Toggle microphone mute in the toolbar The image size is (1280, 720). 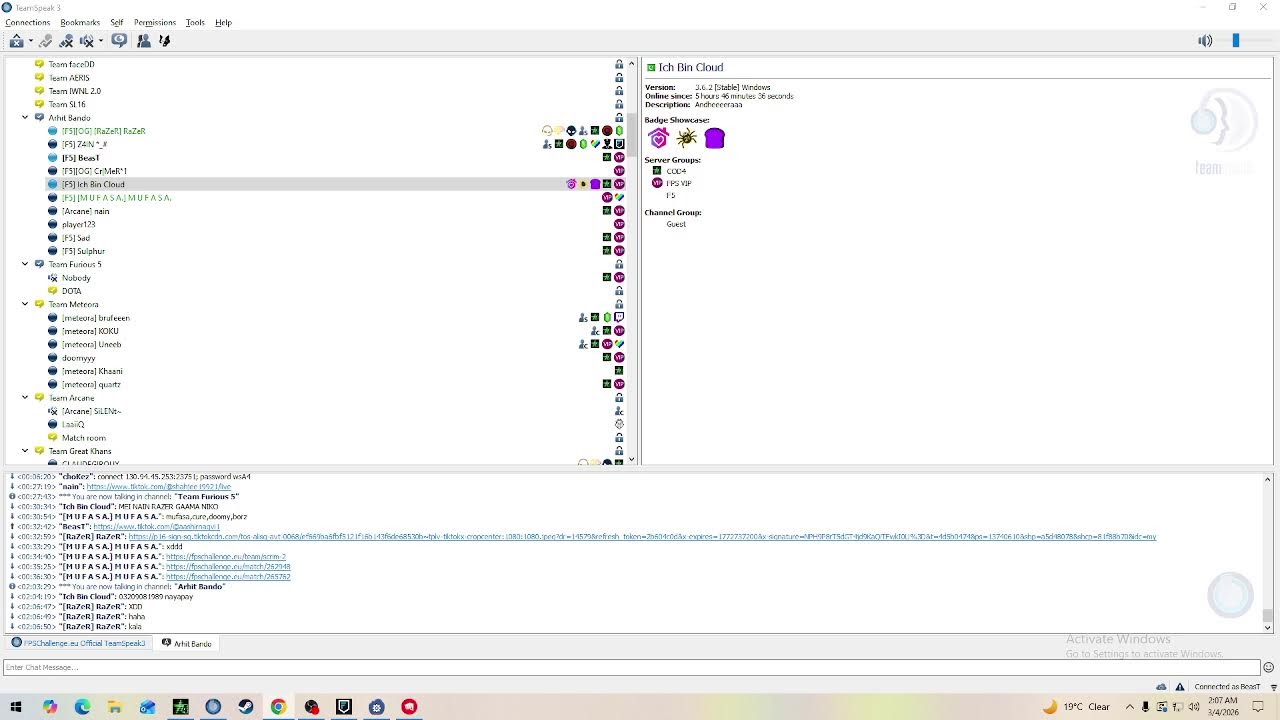[66, 41]
